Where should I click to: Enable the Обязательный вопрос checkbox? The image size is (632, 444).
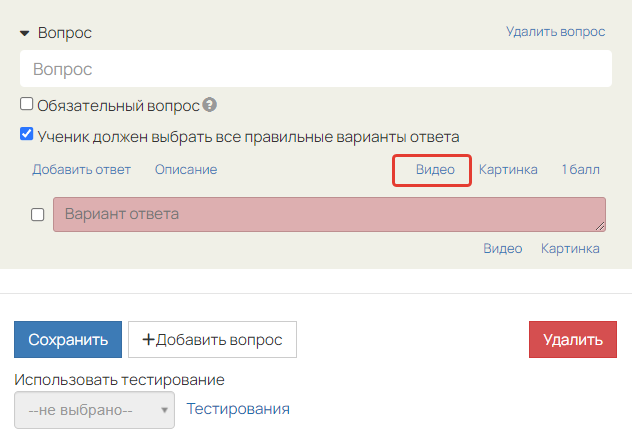click(x=27, y=104)
